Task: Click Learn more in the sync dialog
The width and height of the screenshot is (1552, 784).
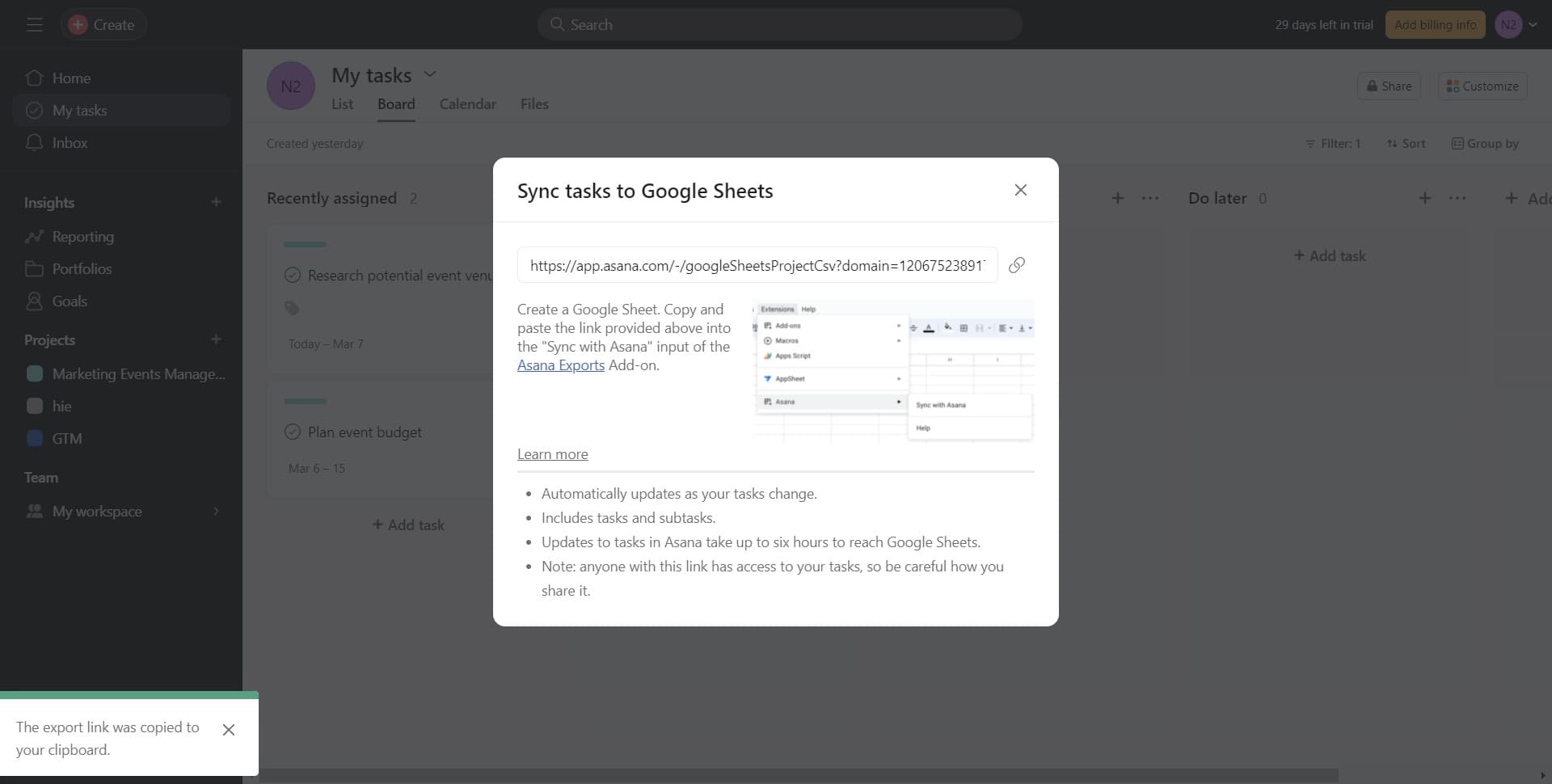Action: (552, 453)
